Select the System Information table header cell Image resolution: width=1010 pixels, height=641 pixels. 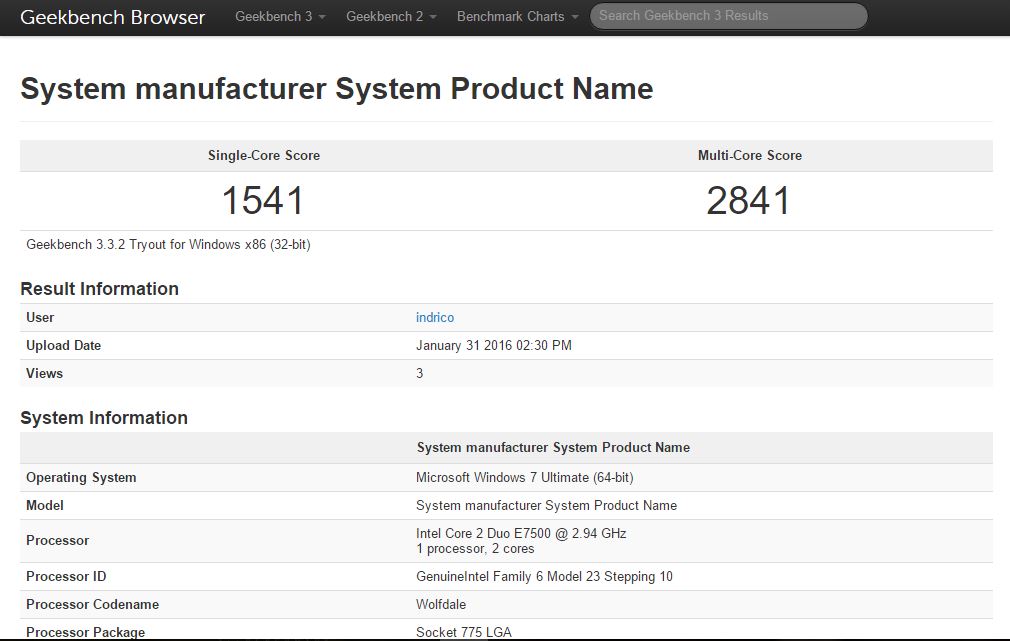tap(553, 448)
